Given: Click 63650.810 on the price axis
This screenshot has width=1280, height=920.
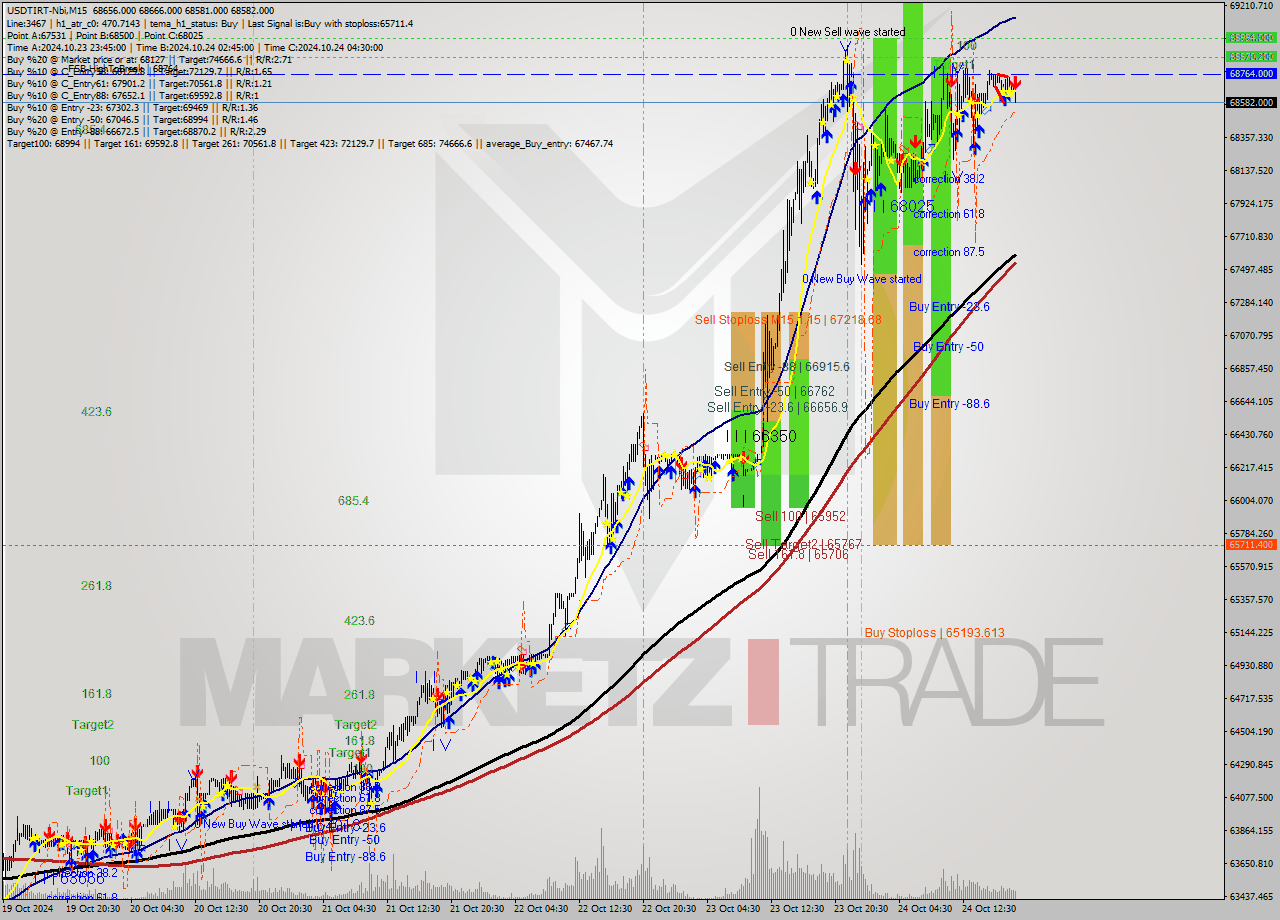Looking at the screenshot, I should 1251,863.
